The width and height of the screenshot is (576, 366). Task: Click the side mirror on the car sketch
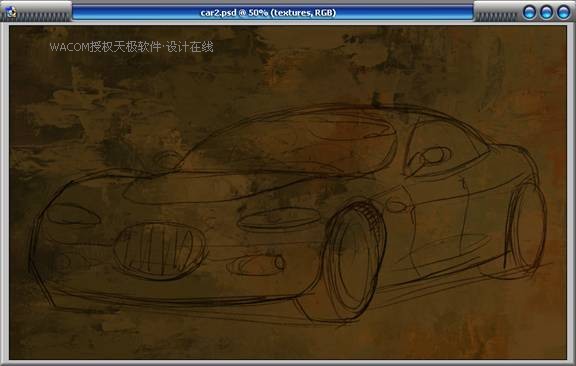[x=430, y=159]
